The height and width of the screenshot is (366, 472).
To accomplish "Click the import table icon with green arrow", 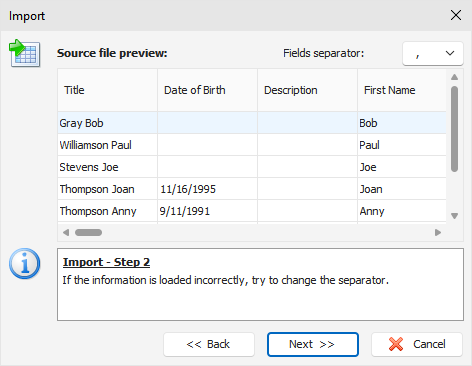I will click(25, 53).
